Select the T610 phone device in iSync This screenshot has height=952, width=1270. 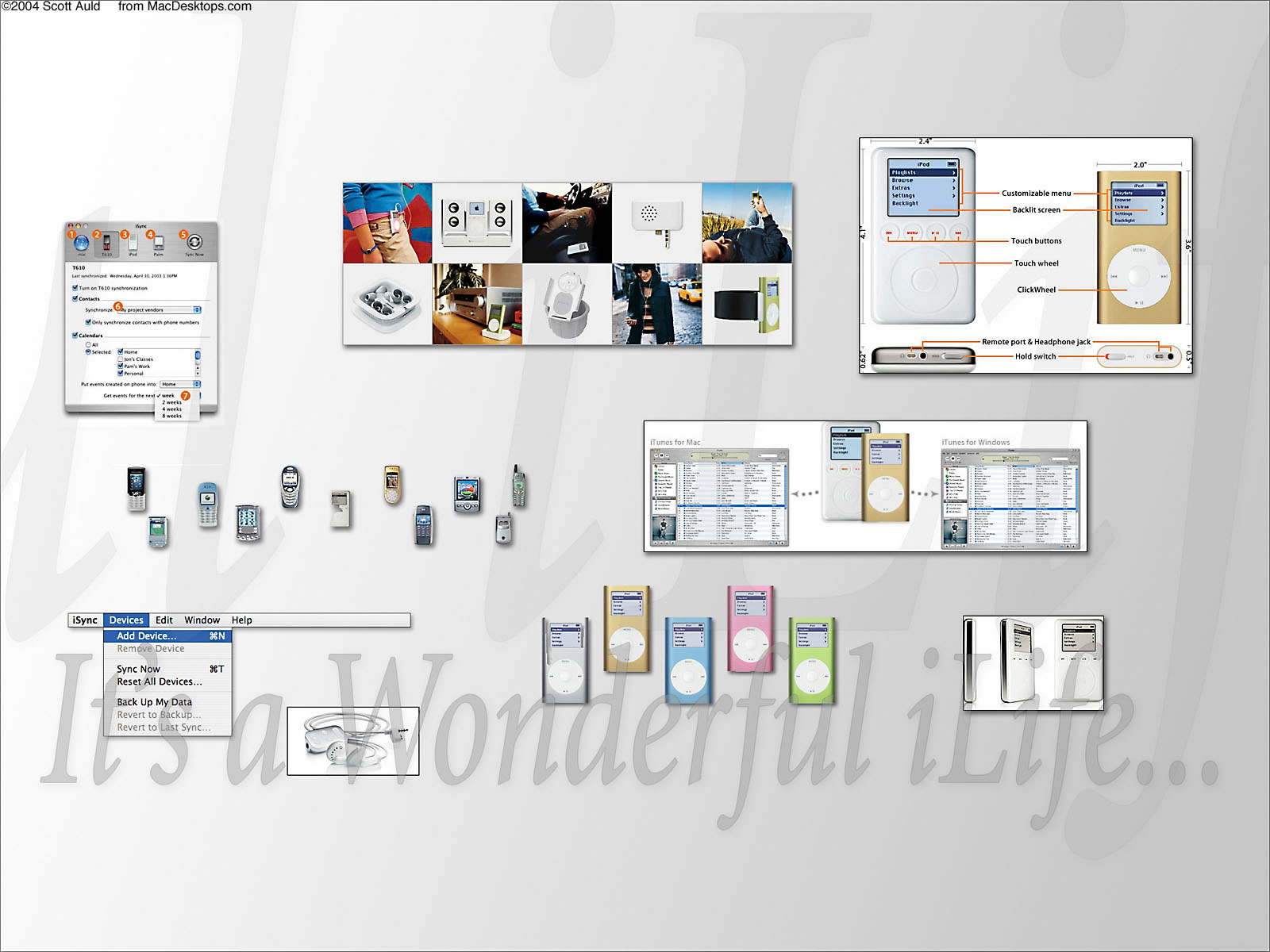point(106,244)
